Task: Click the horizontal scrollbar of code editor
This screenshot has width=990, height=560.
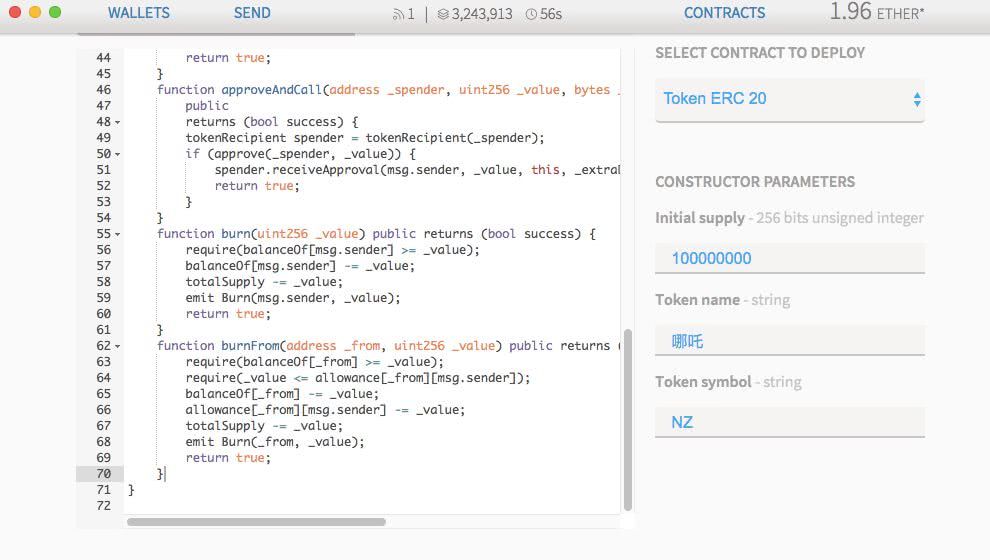Action: click(x=256, y=522)
